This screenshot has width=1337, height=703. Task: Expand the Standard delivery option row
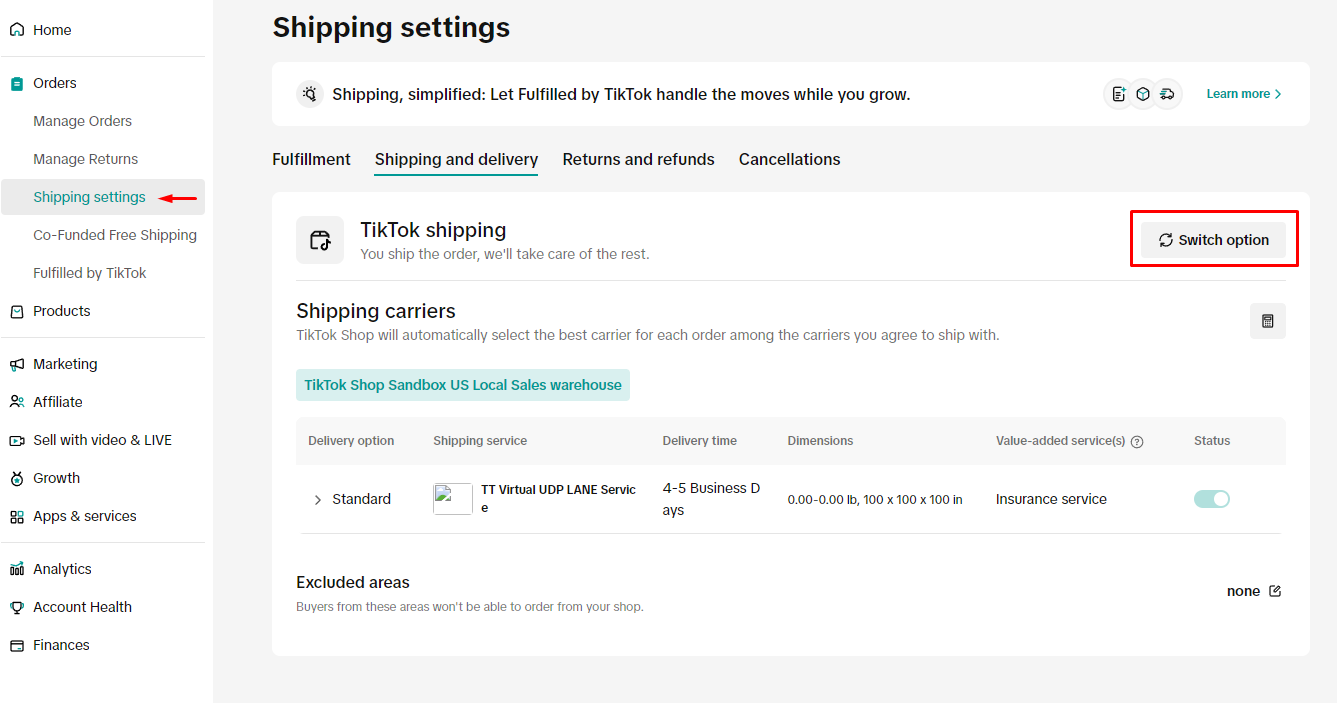pyautogui.click(x=318, y=499)
